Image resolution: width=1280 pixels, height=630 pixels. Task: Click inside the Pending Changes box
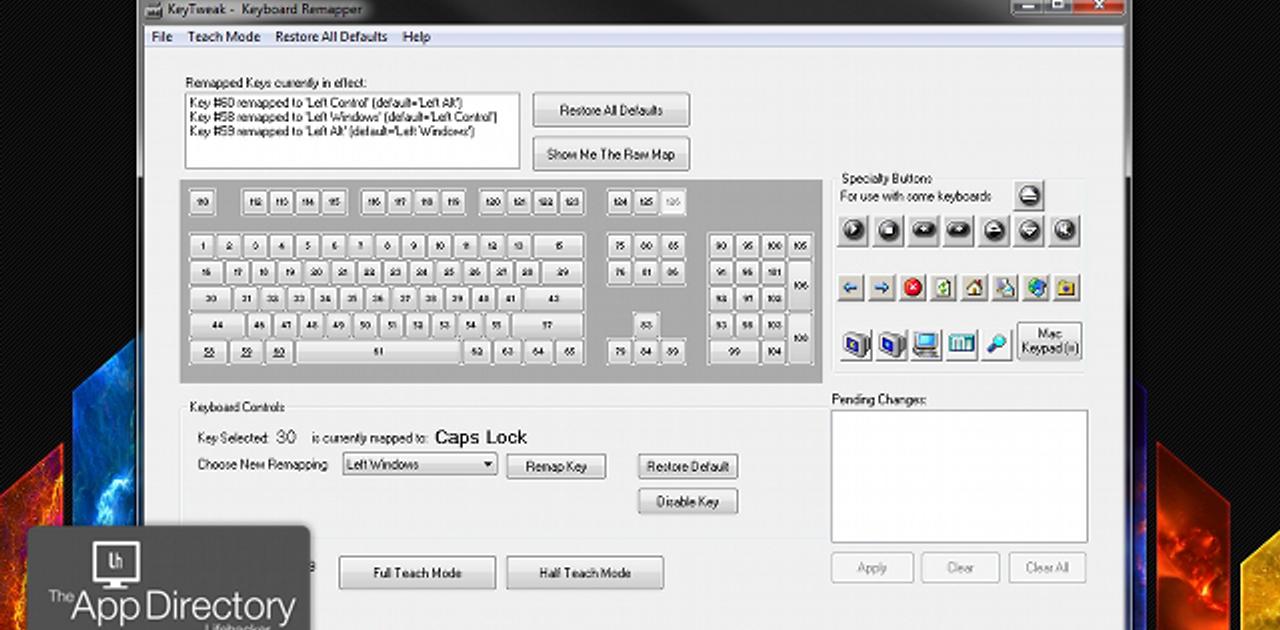(x=959, y=476)
